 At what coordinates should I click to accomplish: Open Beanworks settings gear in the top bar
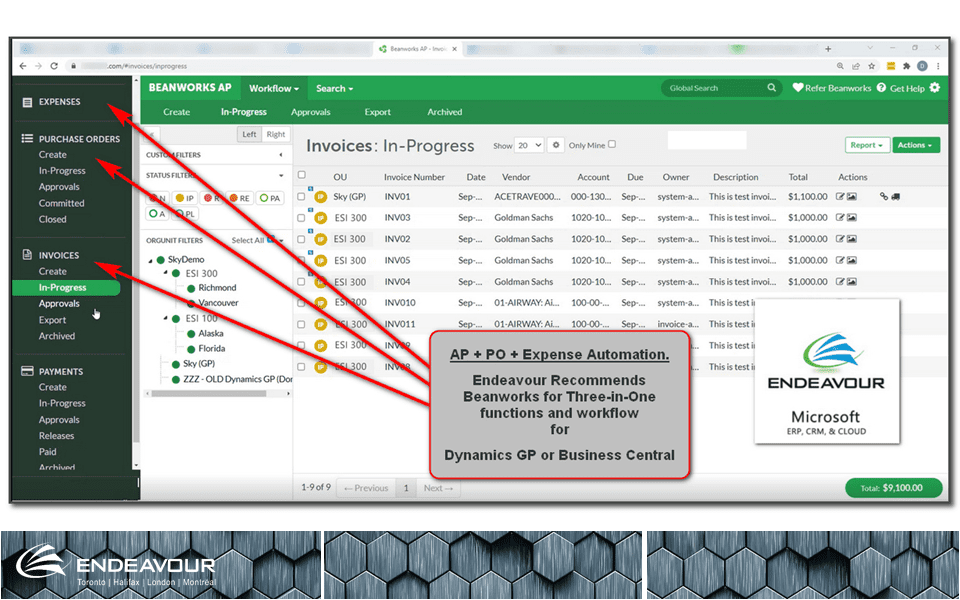pyautogui.click(x=934, y=88)
